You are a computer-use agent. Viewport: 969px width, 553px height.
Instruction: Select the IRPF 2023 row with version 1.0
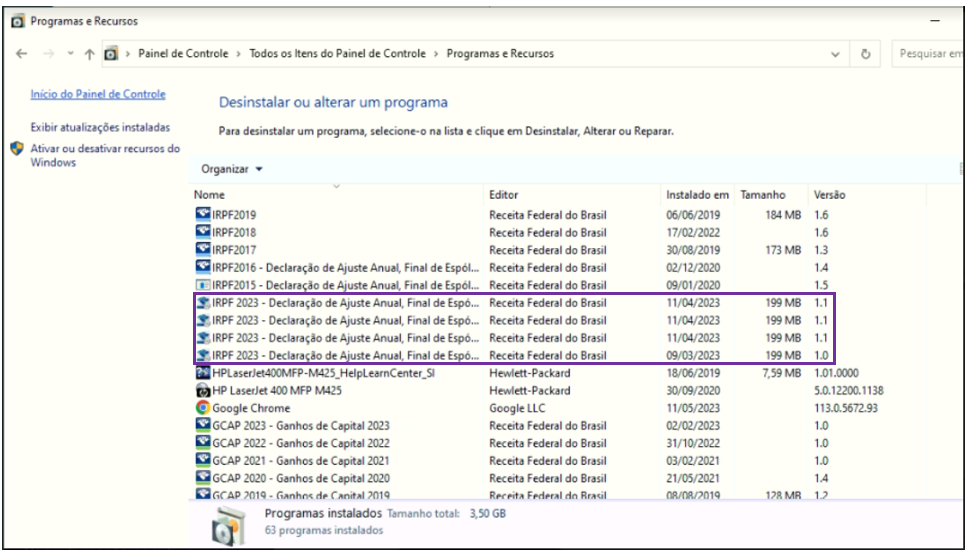point(515,355)
